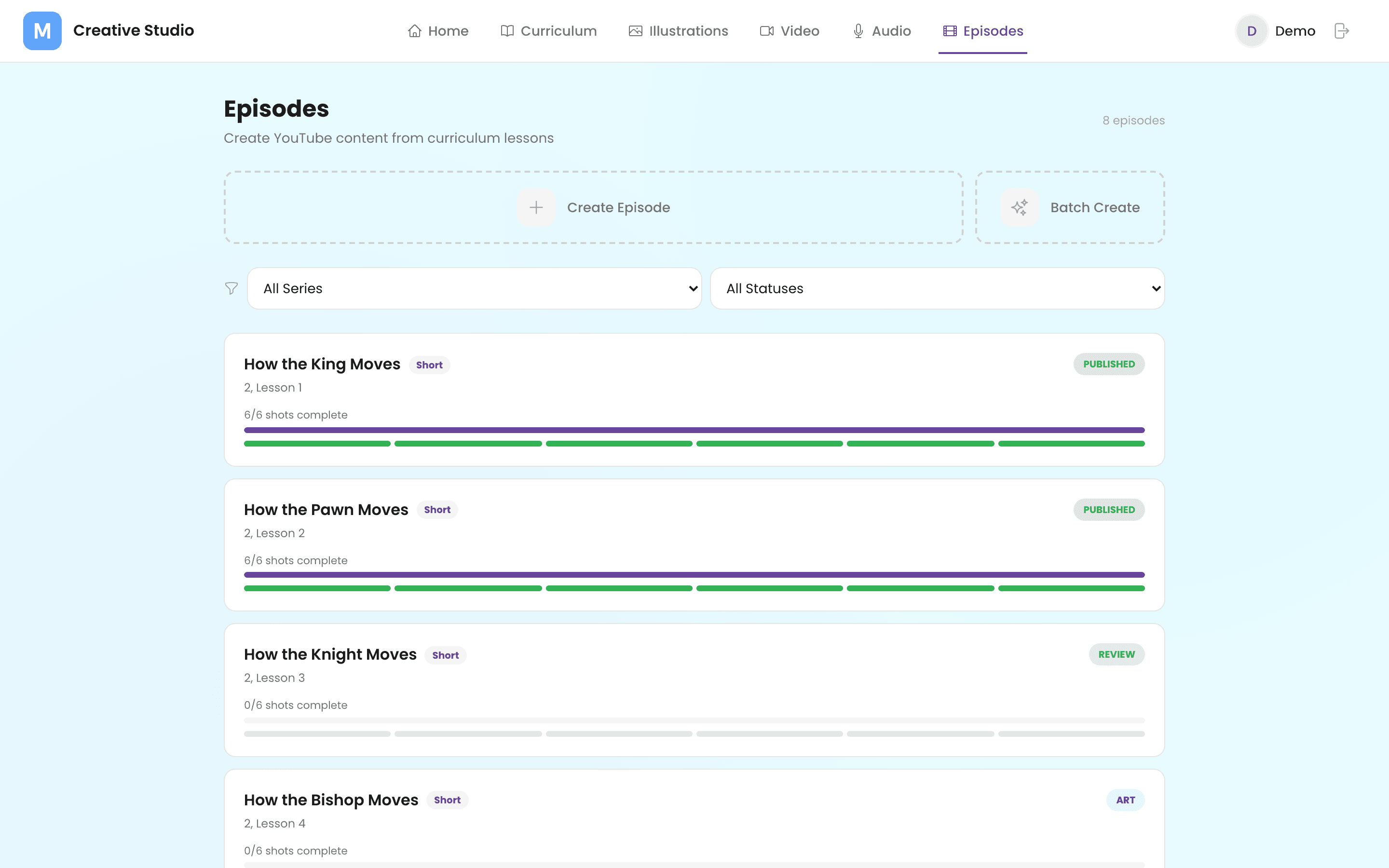1389x868 pixels.
Task: Open the Video tab
Action: pyautogui.click(x=790, y=31)
